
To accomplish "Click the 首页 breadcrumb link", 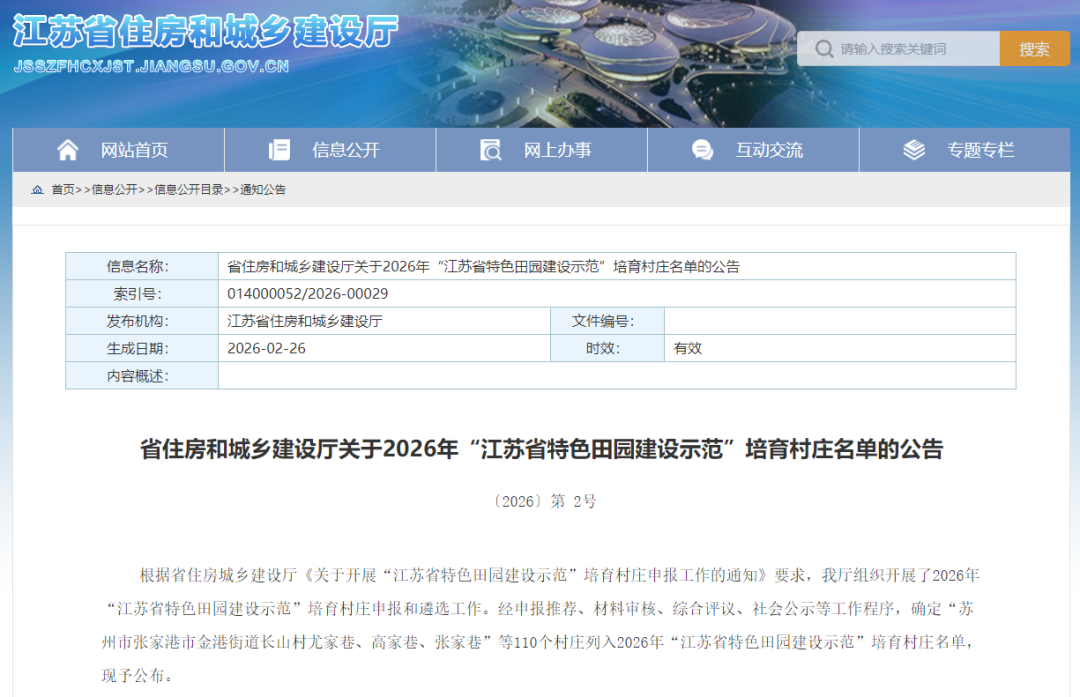I will point(63,189).
